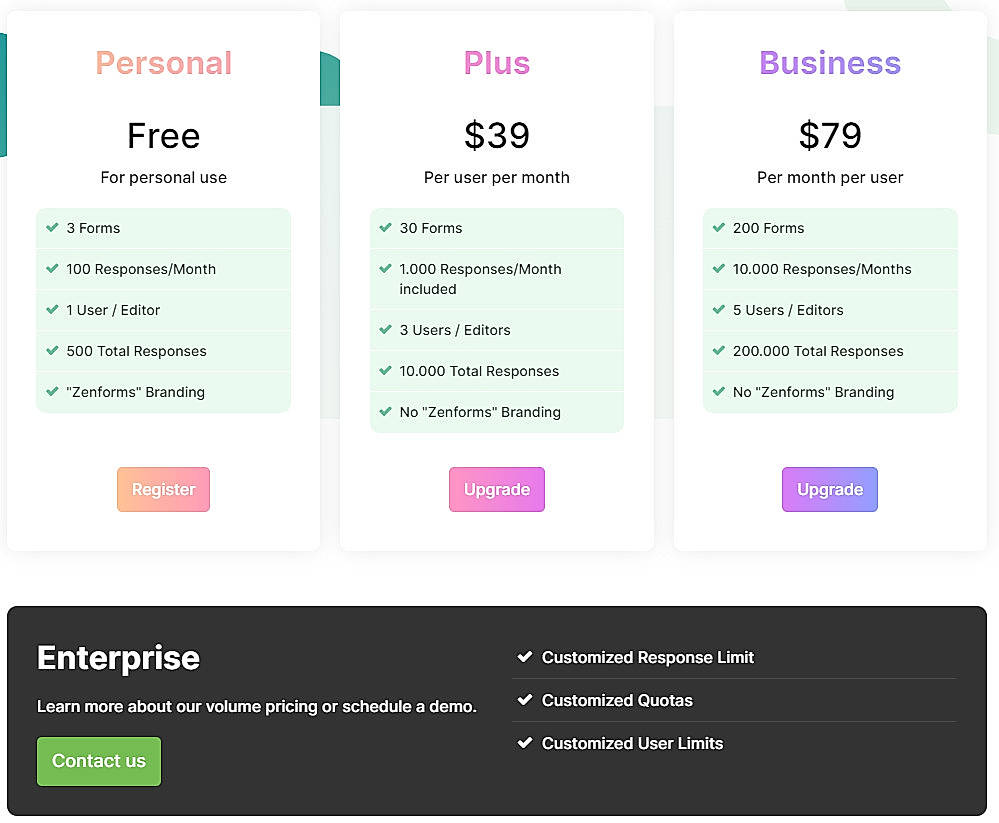
Task: Click the checkmark beside "Customized Quotas"
Action: [525, 700]
